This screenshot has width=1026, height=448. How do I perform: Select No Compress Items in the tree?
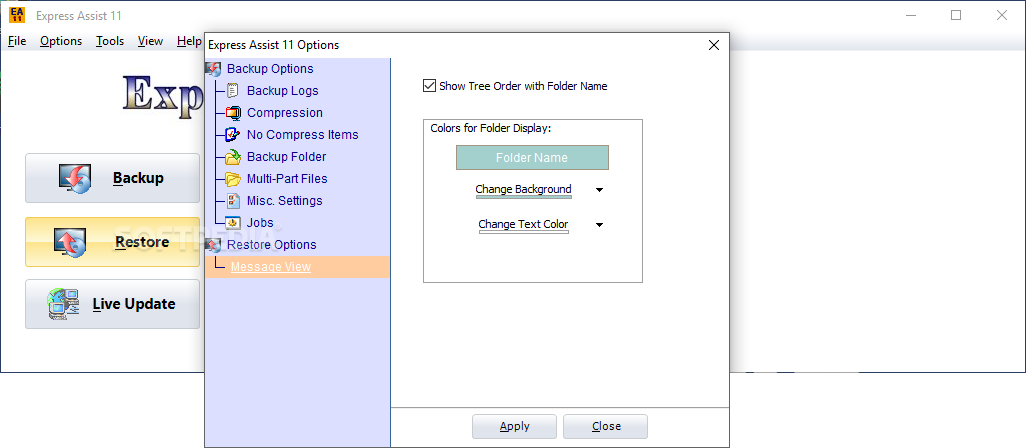point(302,135)
